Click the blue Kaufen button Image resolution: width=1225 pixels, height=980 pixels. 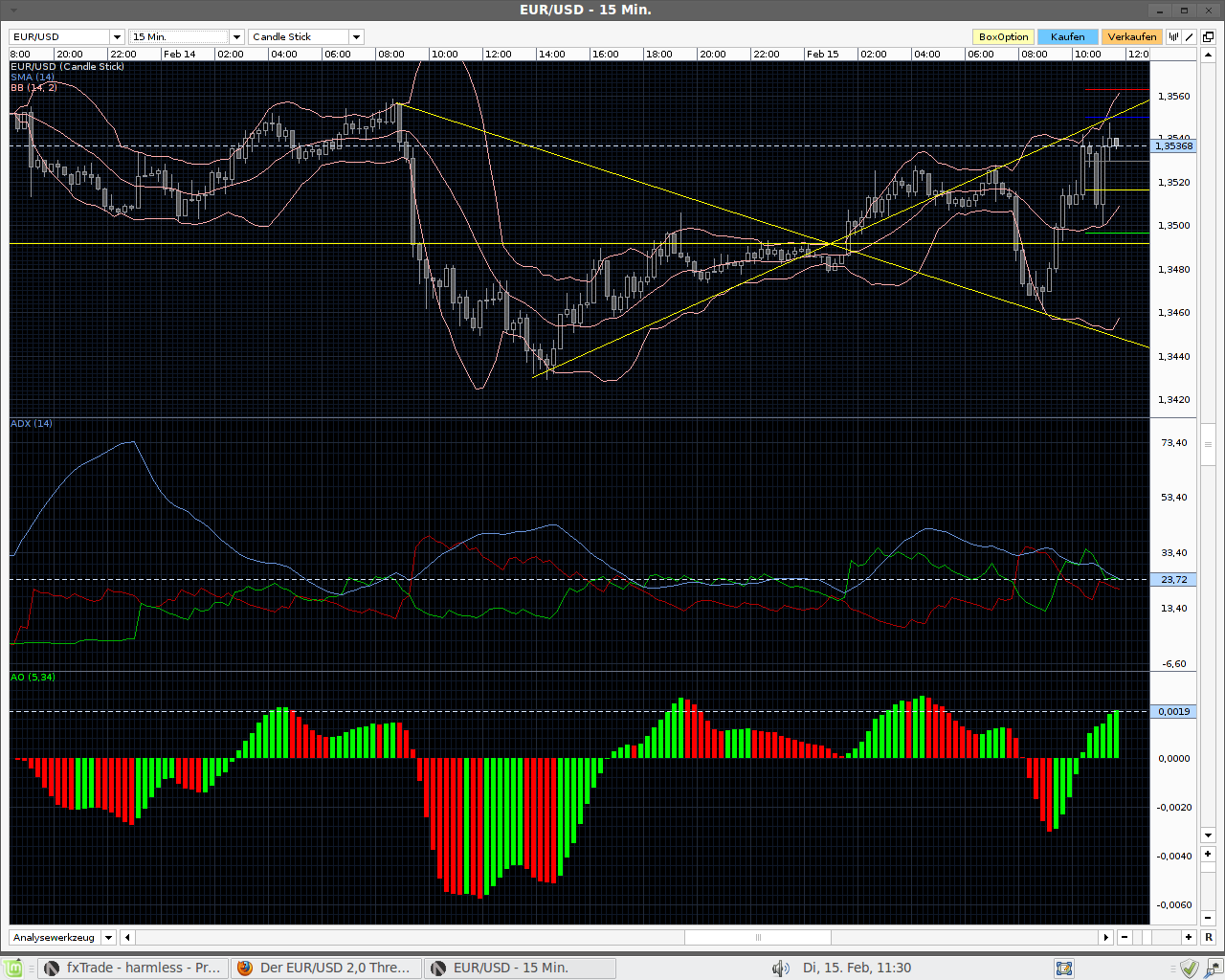click(1067, 35)
